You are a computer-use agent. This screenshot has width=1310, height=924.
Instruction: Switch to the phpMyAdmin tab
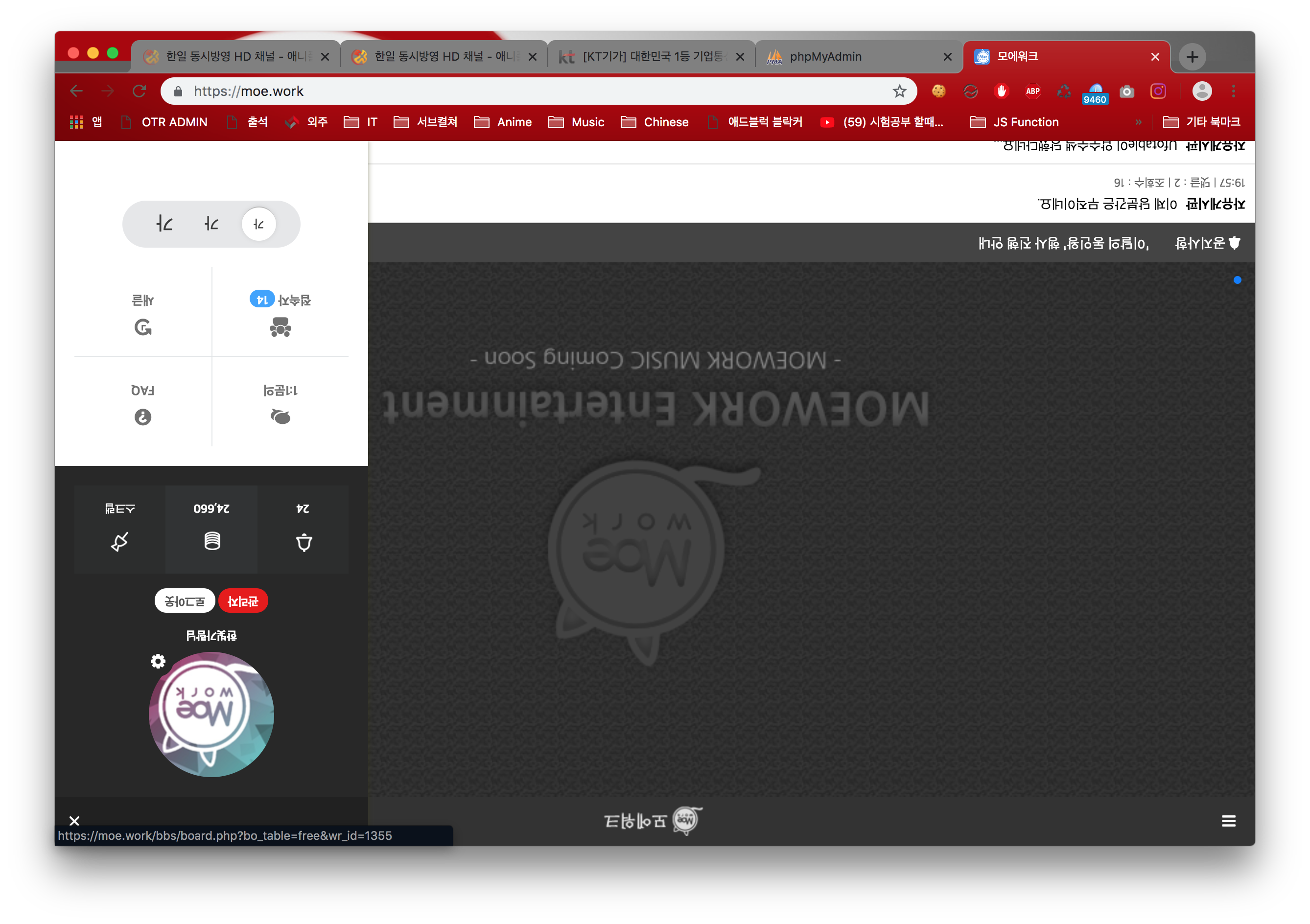coord(859,56)
